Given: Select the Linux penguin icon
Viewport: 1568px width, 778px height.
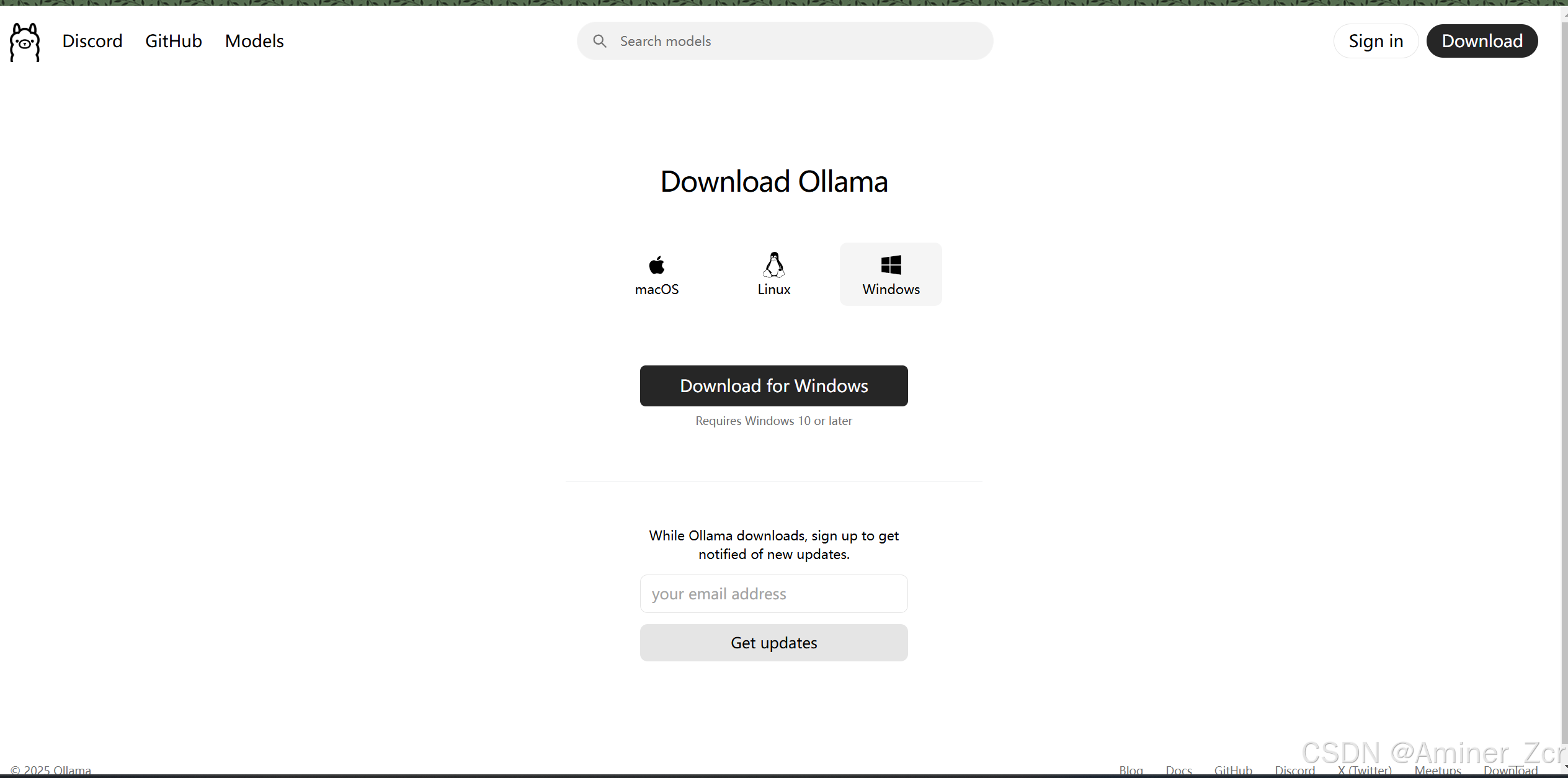Looking at the screenshot, I should (x=773, y=265).
